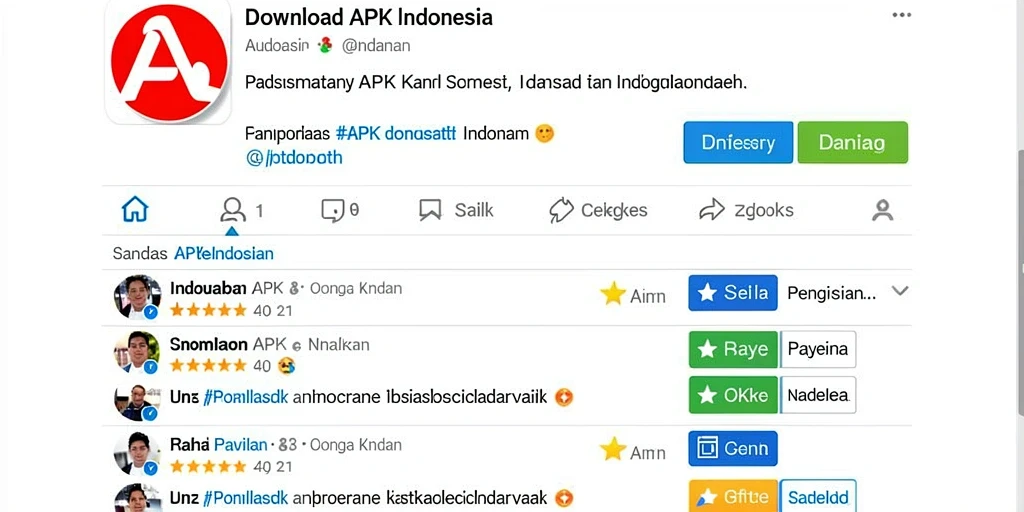The height and width of the screenshot is (512, 1024).
Task: Open the Raha Pavilan reviewer avatar
Action: tap(137, 453)
